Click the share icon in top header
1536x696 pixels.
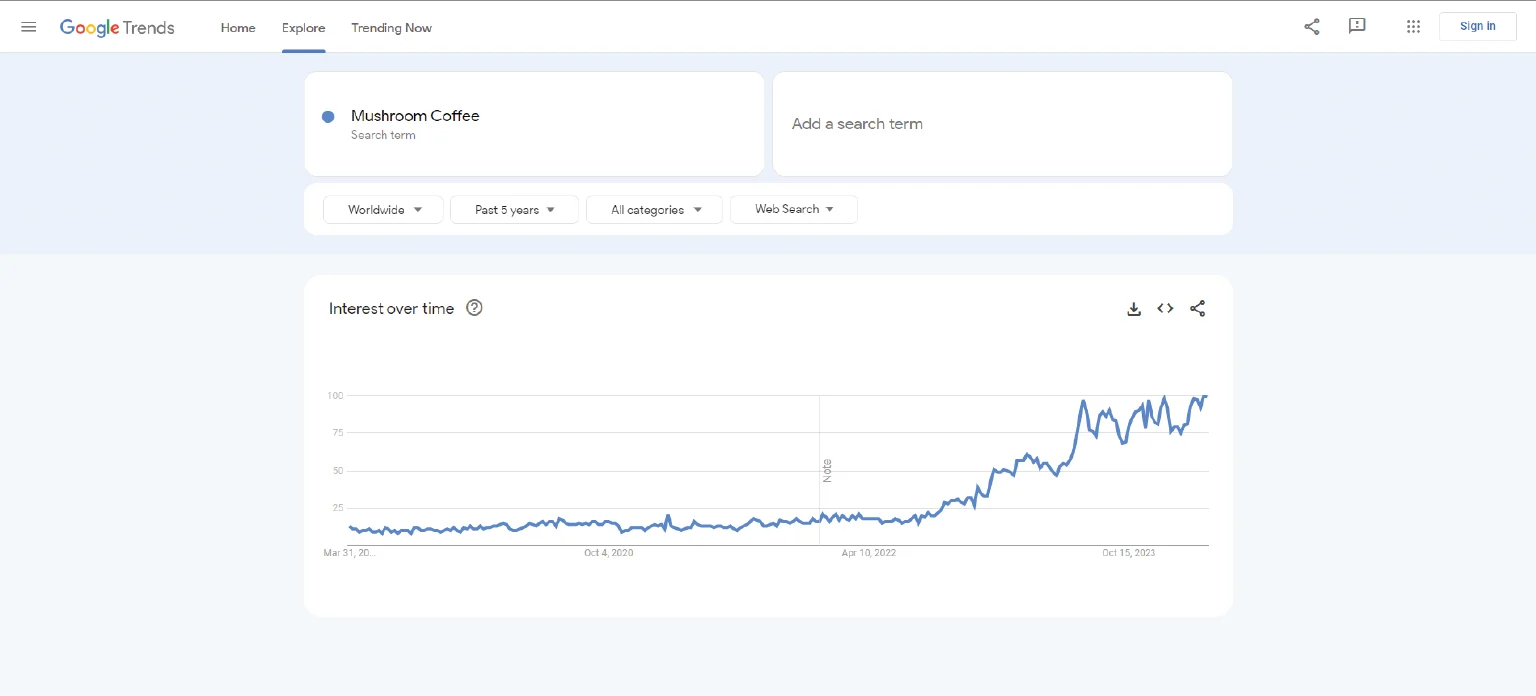1312,27
